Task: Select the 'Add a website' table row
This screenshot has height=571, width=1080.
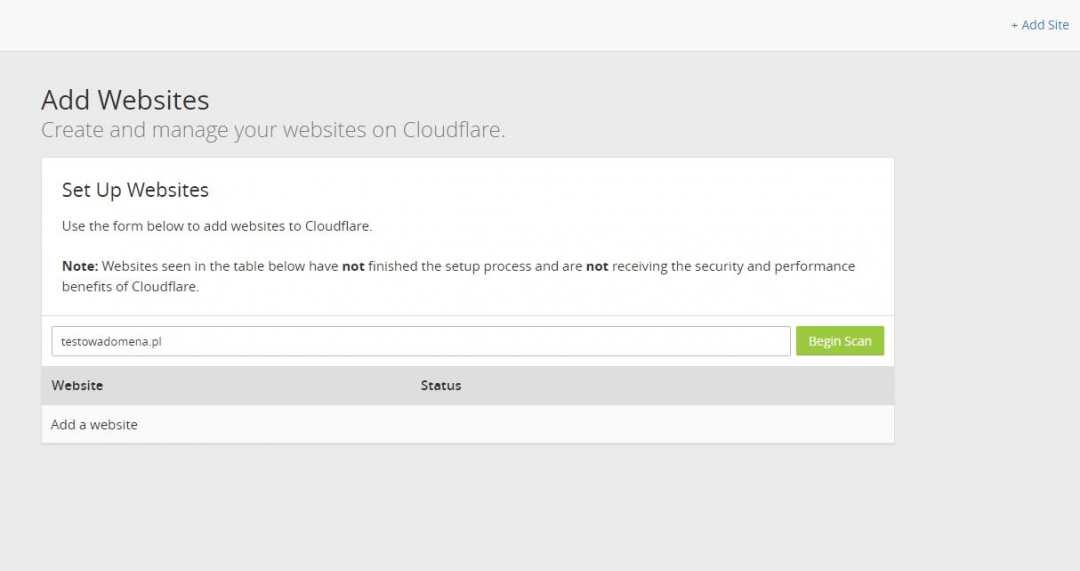Action: click(x=94, y=424)
